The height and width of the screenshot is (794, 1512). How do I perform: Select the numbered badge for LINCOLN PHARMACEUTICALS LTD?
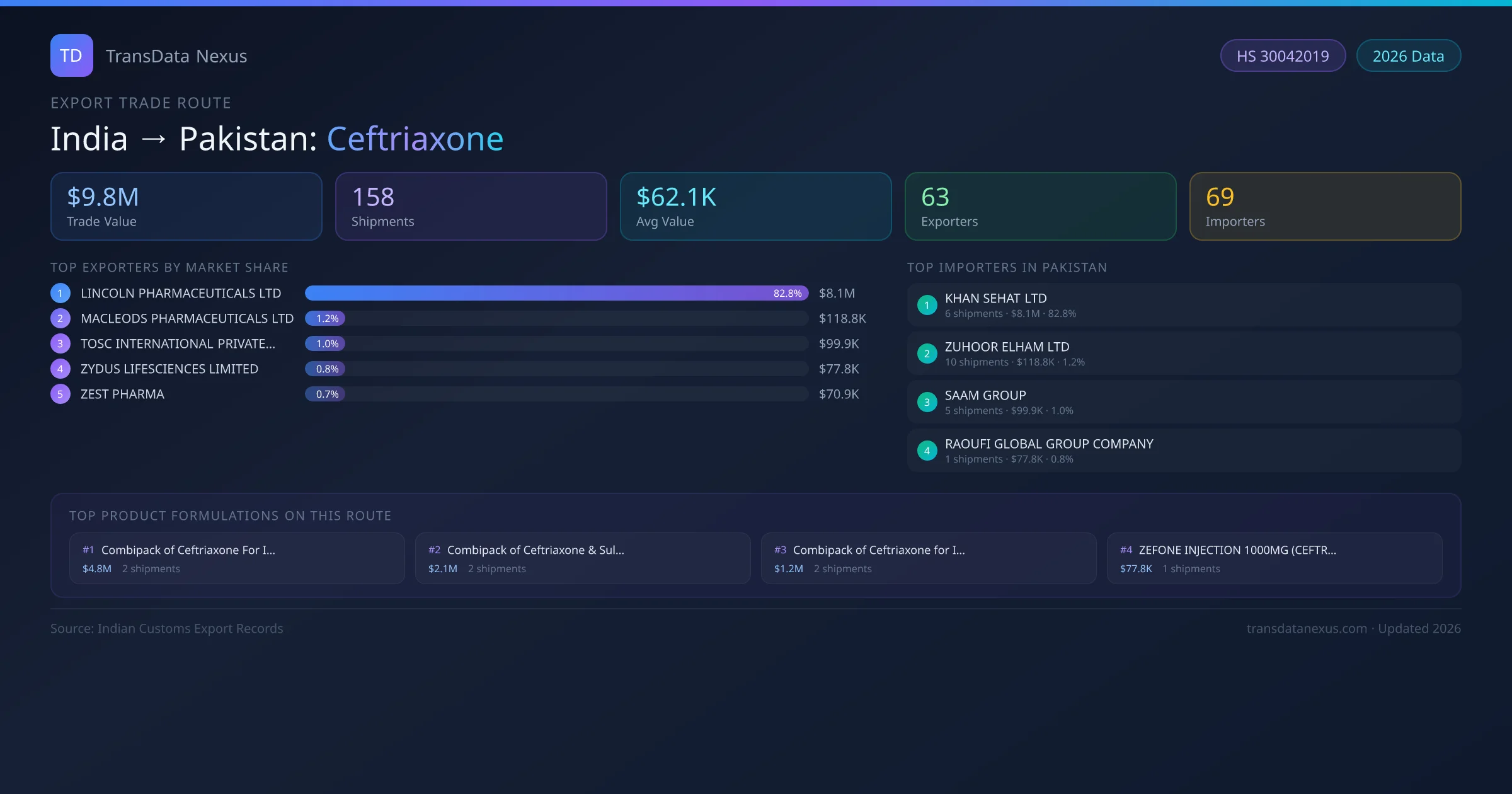click(x=60, y=293)
